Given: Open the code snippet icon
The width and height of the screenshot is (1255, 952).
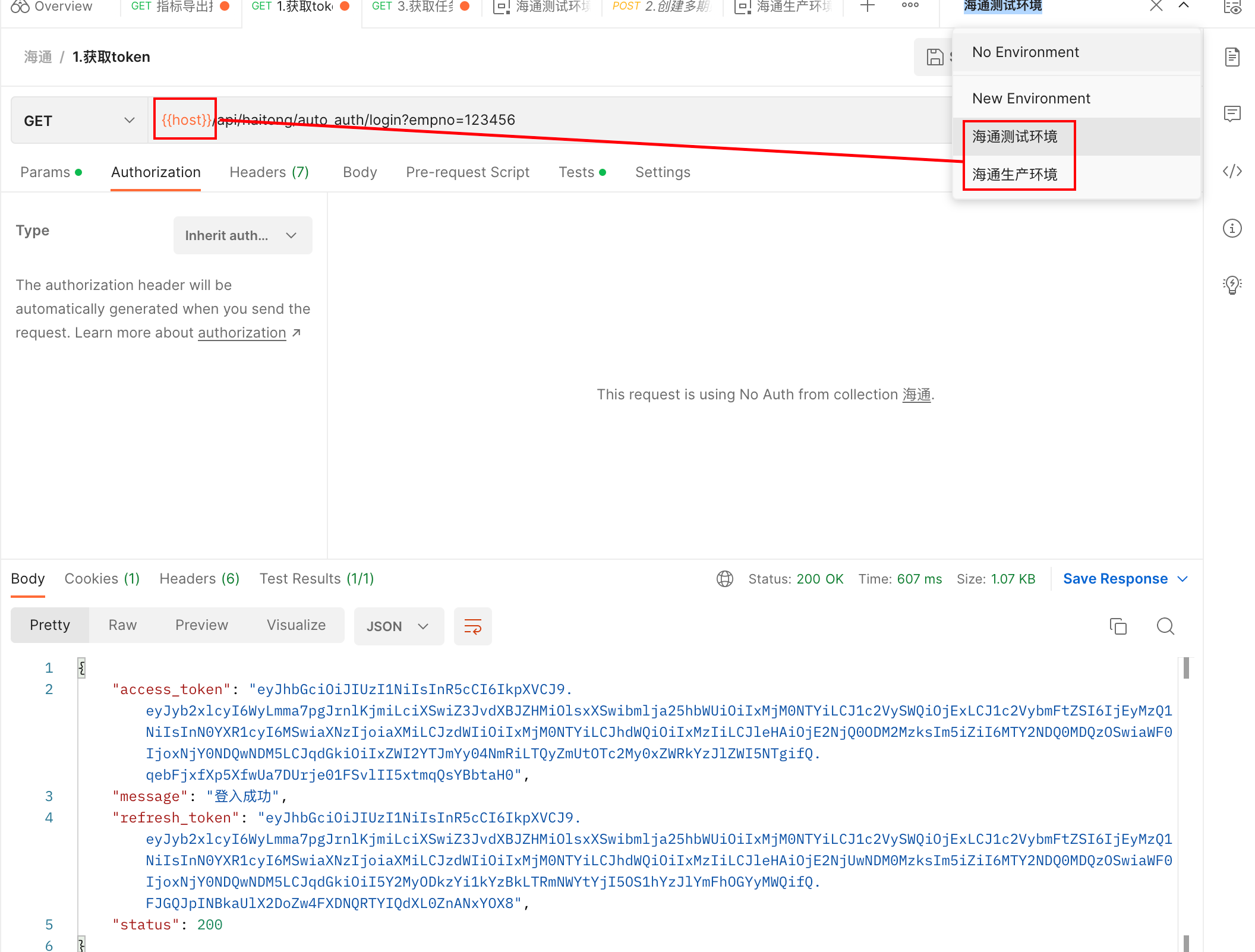Looking at the screenshot, I should point(1232,172).
